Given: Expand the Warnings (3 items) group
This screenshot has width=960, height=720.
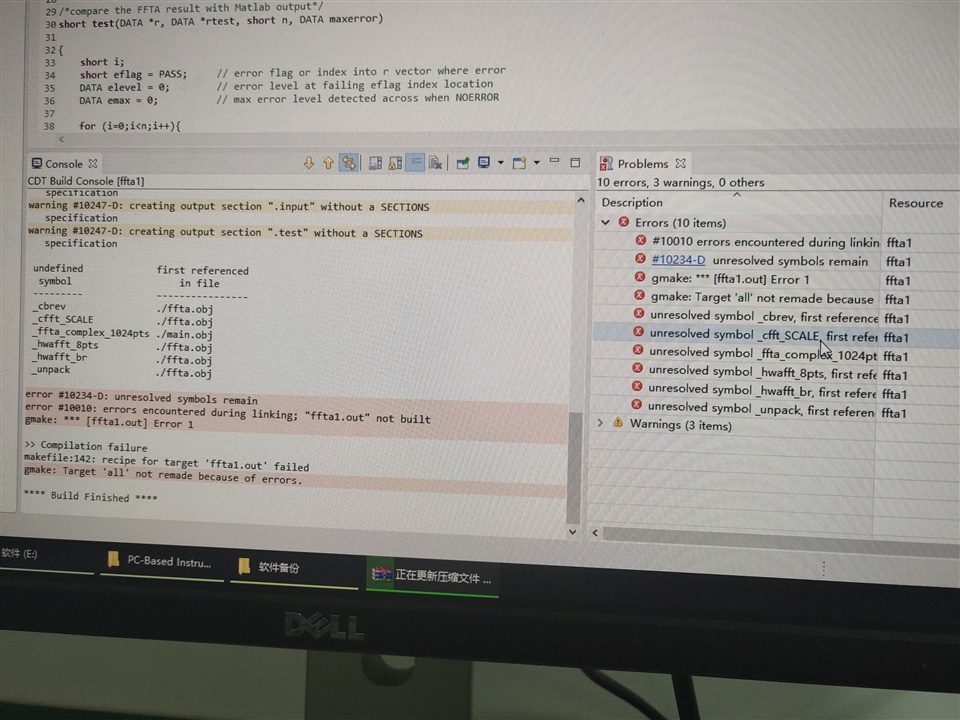Looking at the screenshot, I should pos(600,423).
